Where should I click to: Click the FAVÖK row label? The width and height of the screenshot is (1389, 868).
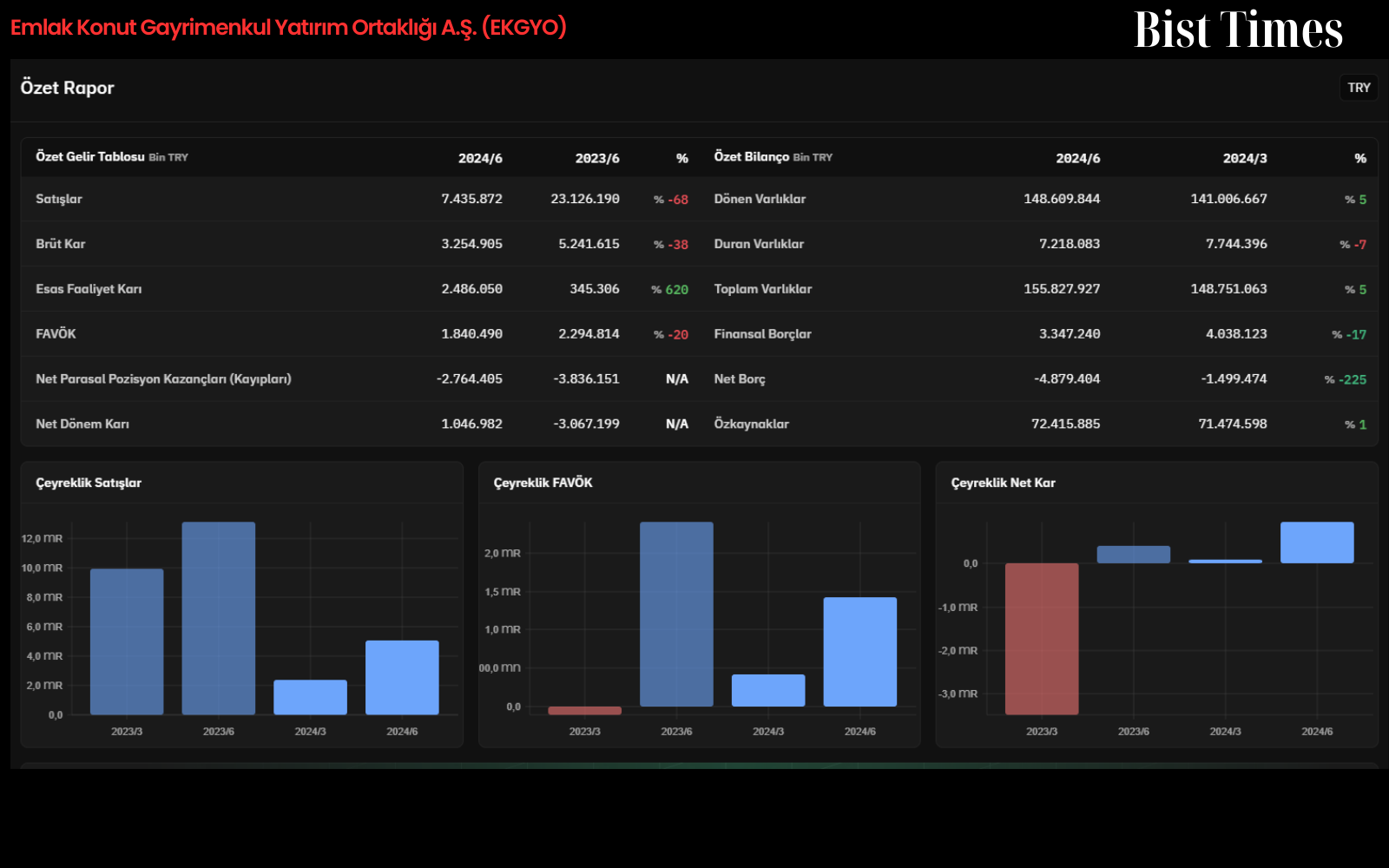click(x=56, y=334)
